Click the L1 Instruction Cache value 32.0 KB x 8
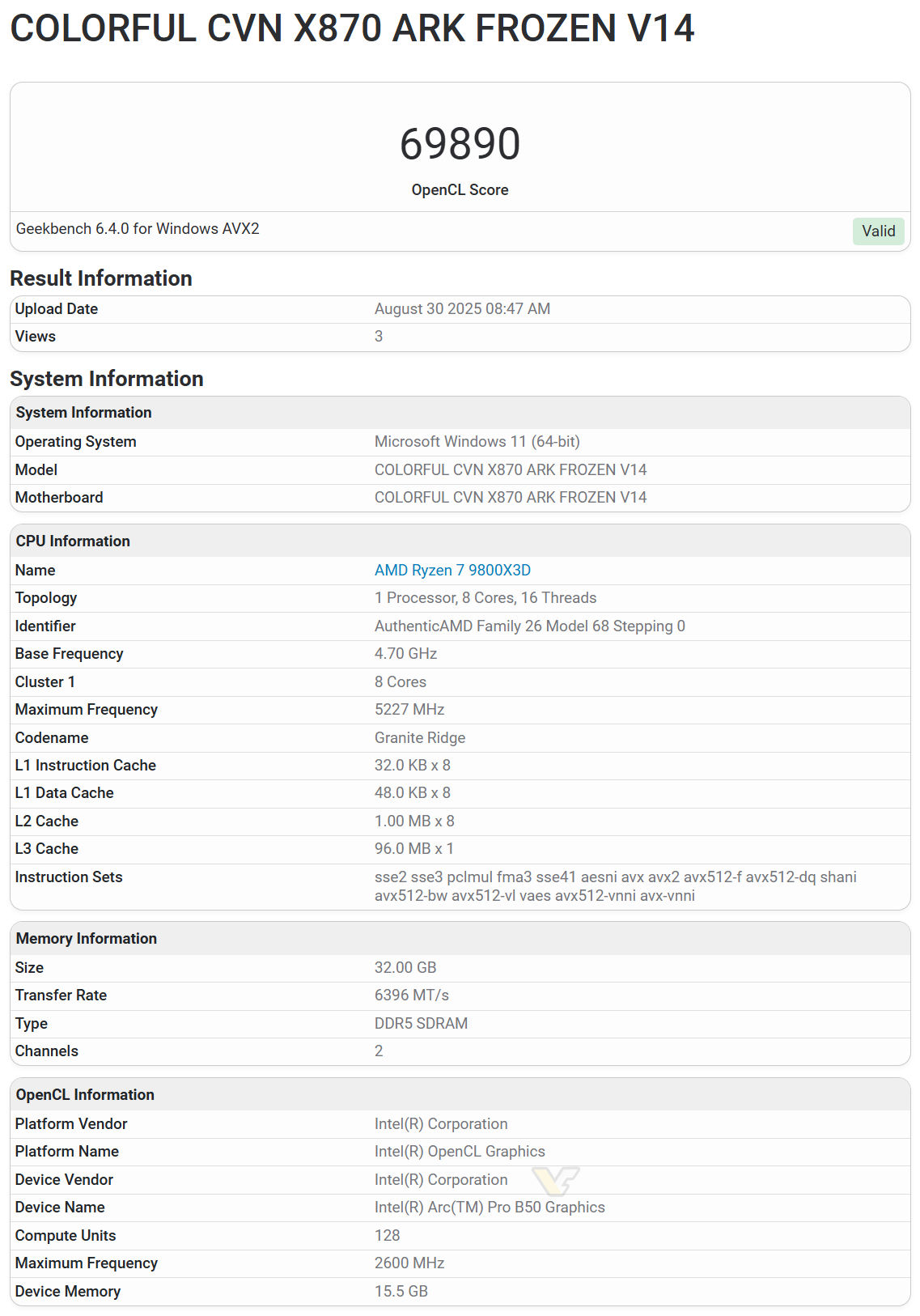The image size is (920, 1316). pos(413,766)
